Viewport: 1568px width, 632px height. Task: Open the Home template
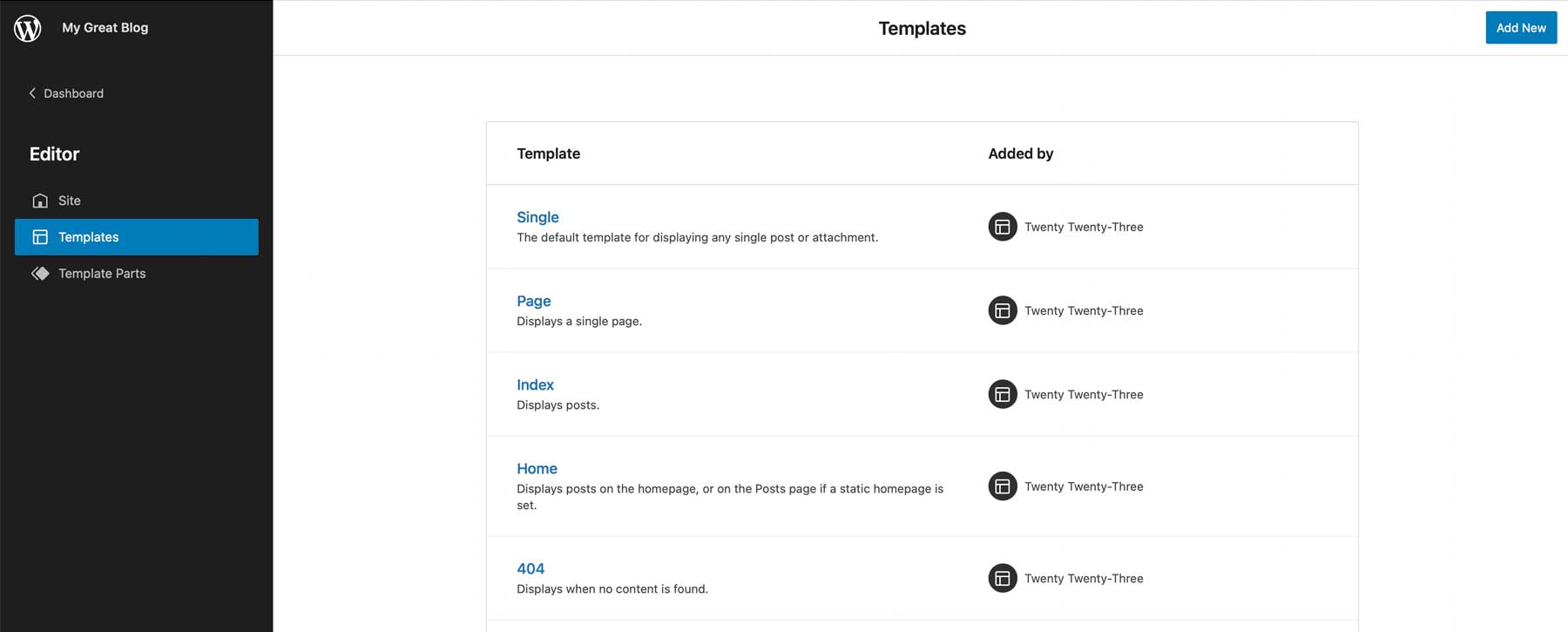[x=537, y=468]
